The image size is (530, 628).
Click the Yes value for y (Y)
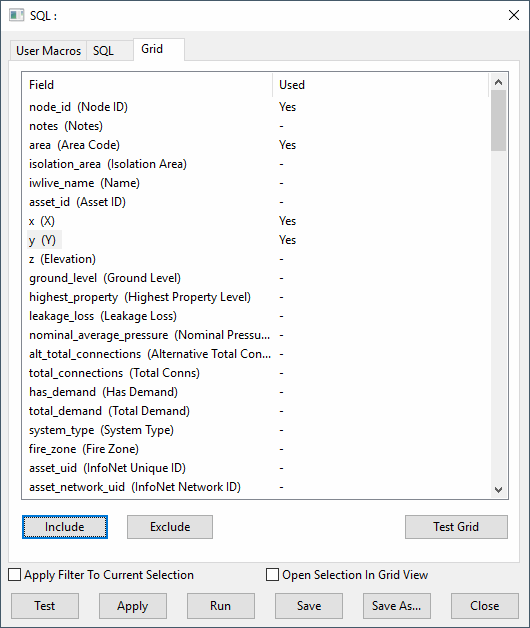tap(287, 240)
